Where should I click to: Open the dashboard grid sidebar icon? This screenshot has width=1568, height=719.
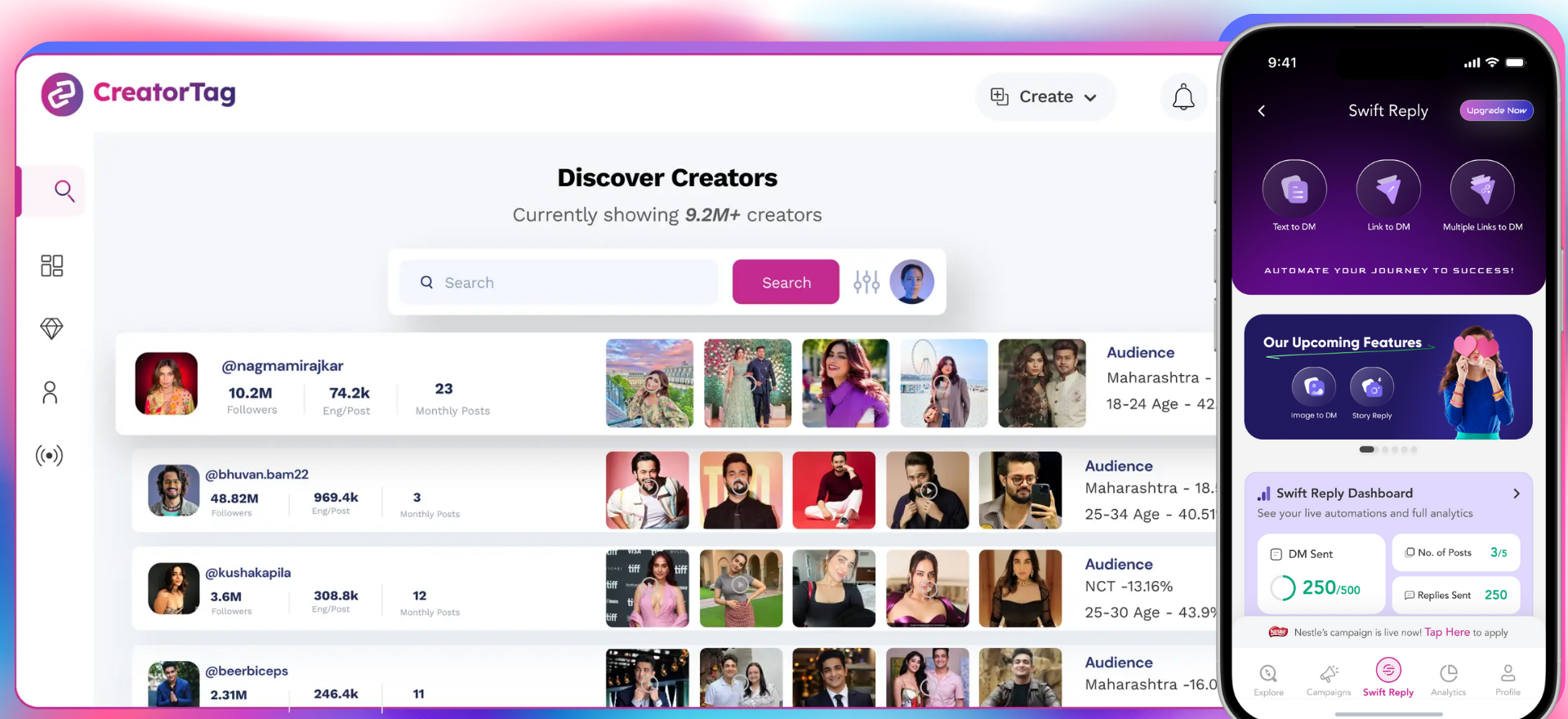click(51, 266)
